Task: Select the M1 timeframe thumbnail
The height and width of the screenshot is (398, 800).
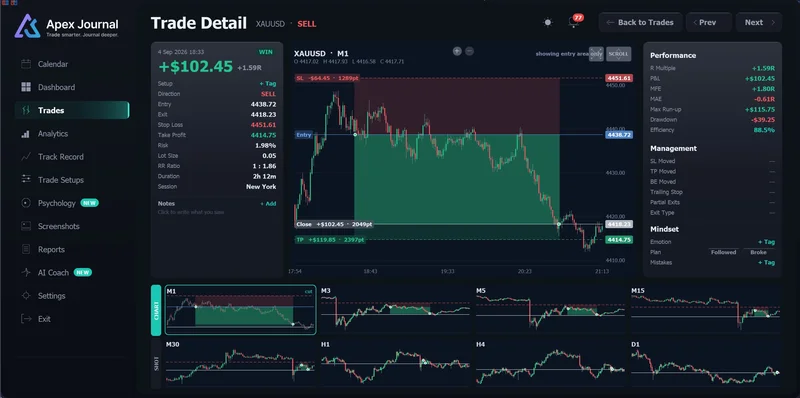Action: tap(240, 310)
